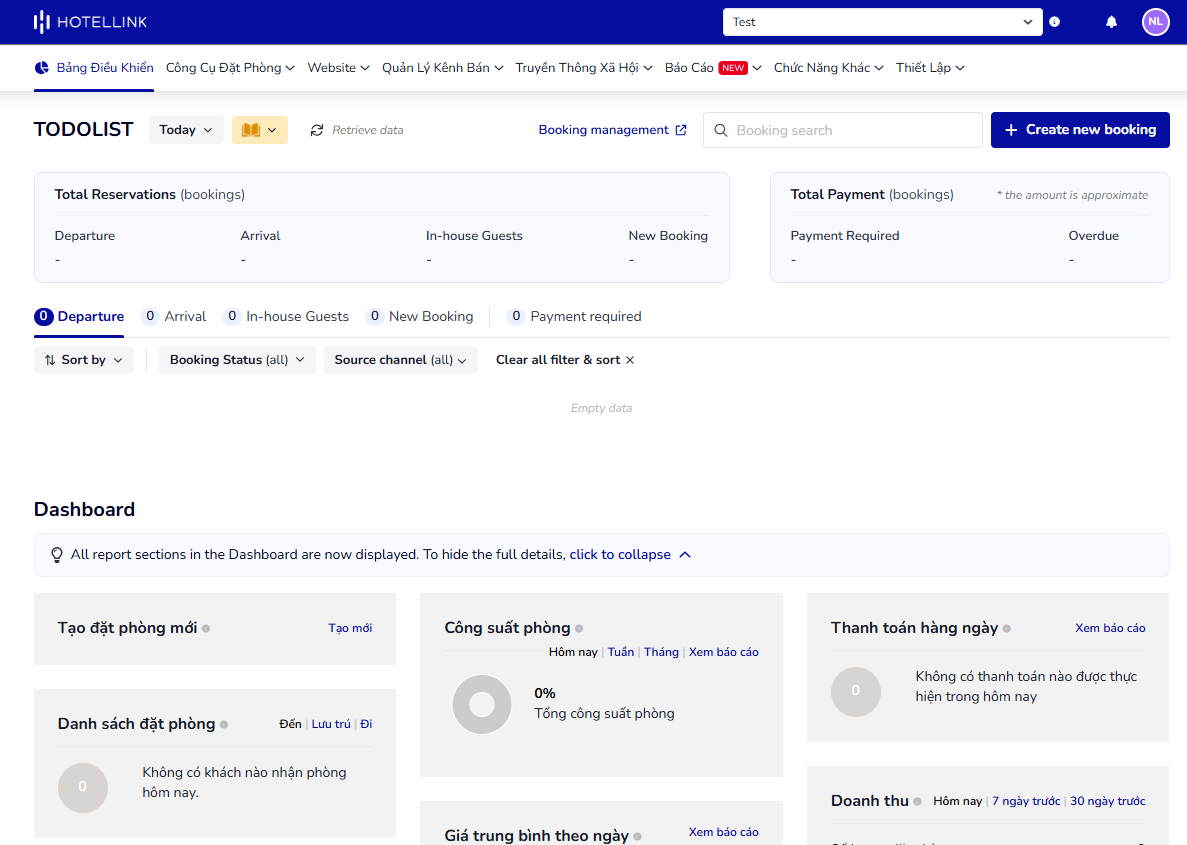Switch to the New Booking tab

click(x=419, y=316)
